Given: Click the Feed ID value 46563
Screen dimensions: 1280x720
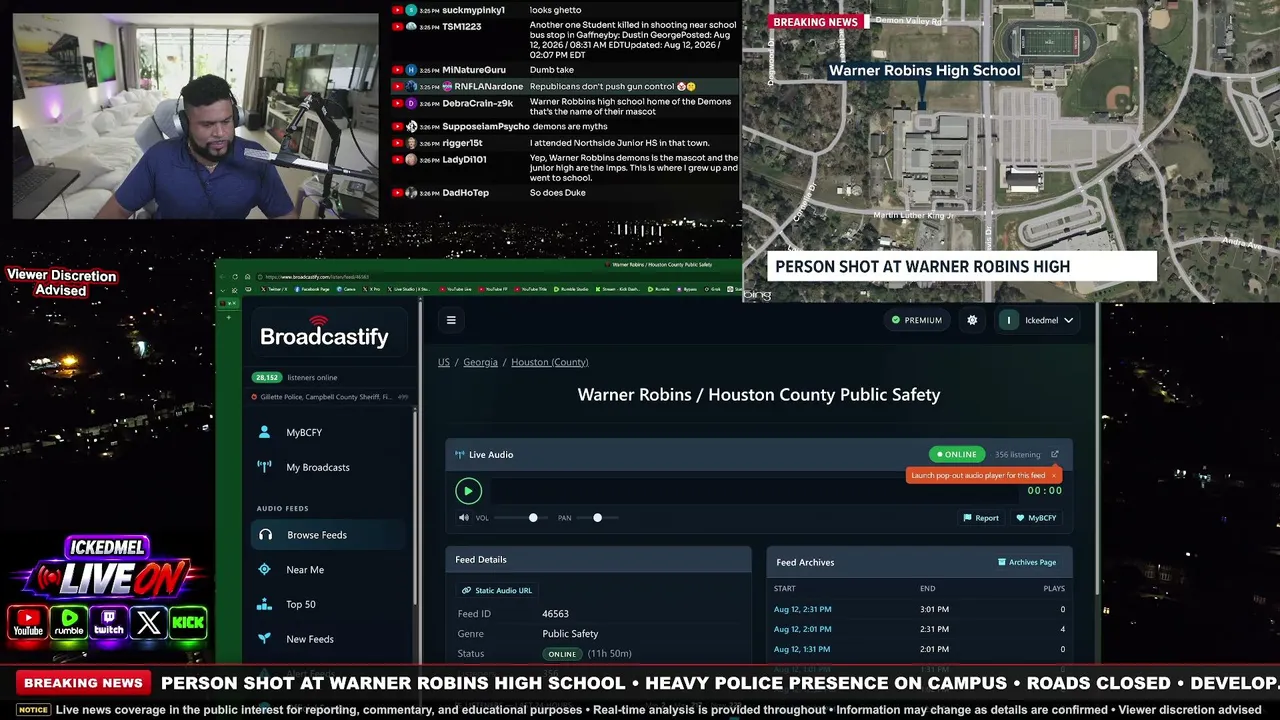Looking at the screenshot, I should [x=555, y=614].
